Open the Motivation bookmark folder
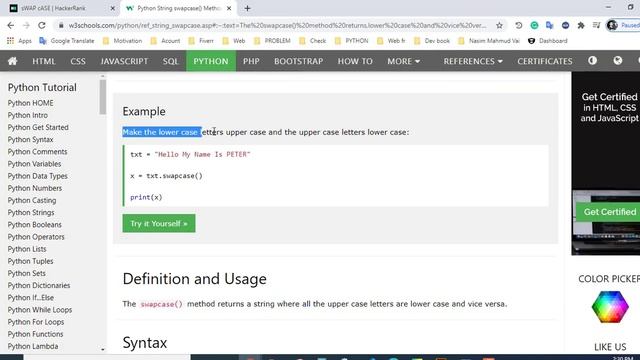 click(122, 41)
